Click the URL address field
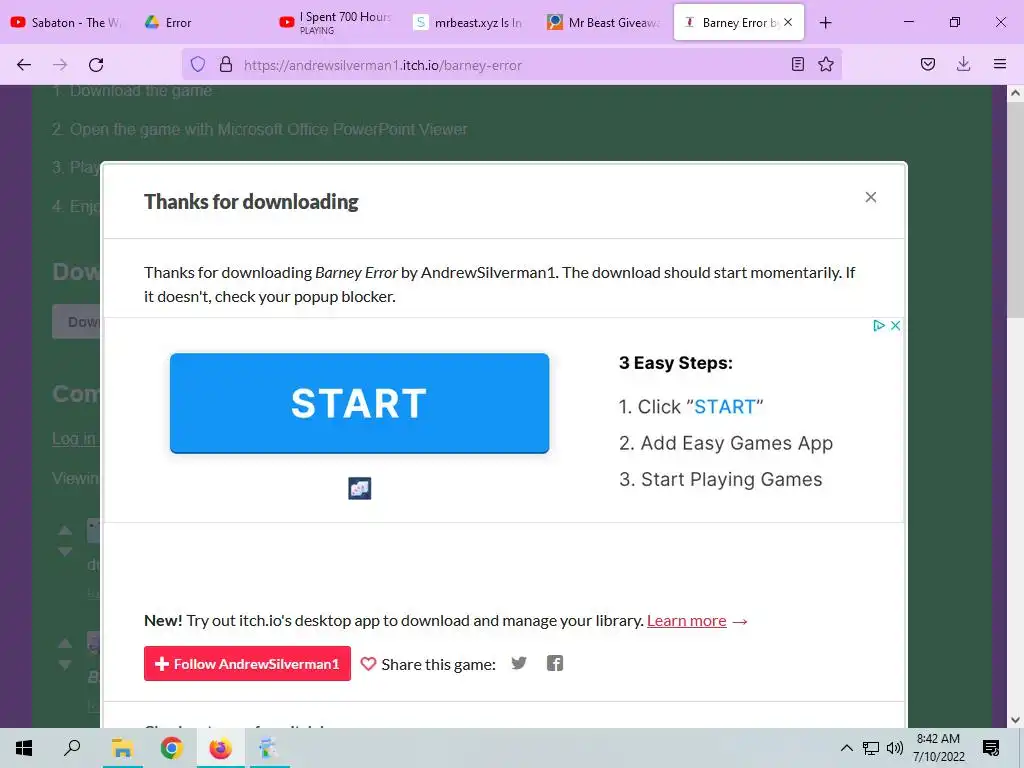Image resolution: width=1024 pixels, height=768 pixels. click(513, 65)
